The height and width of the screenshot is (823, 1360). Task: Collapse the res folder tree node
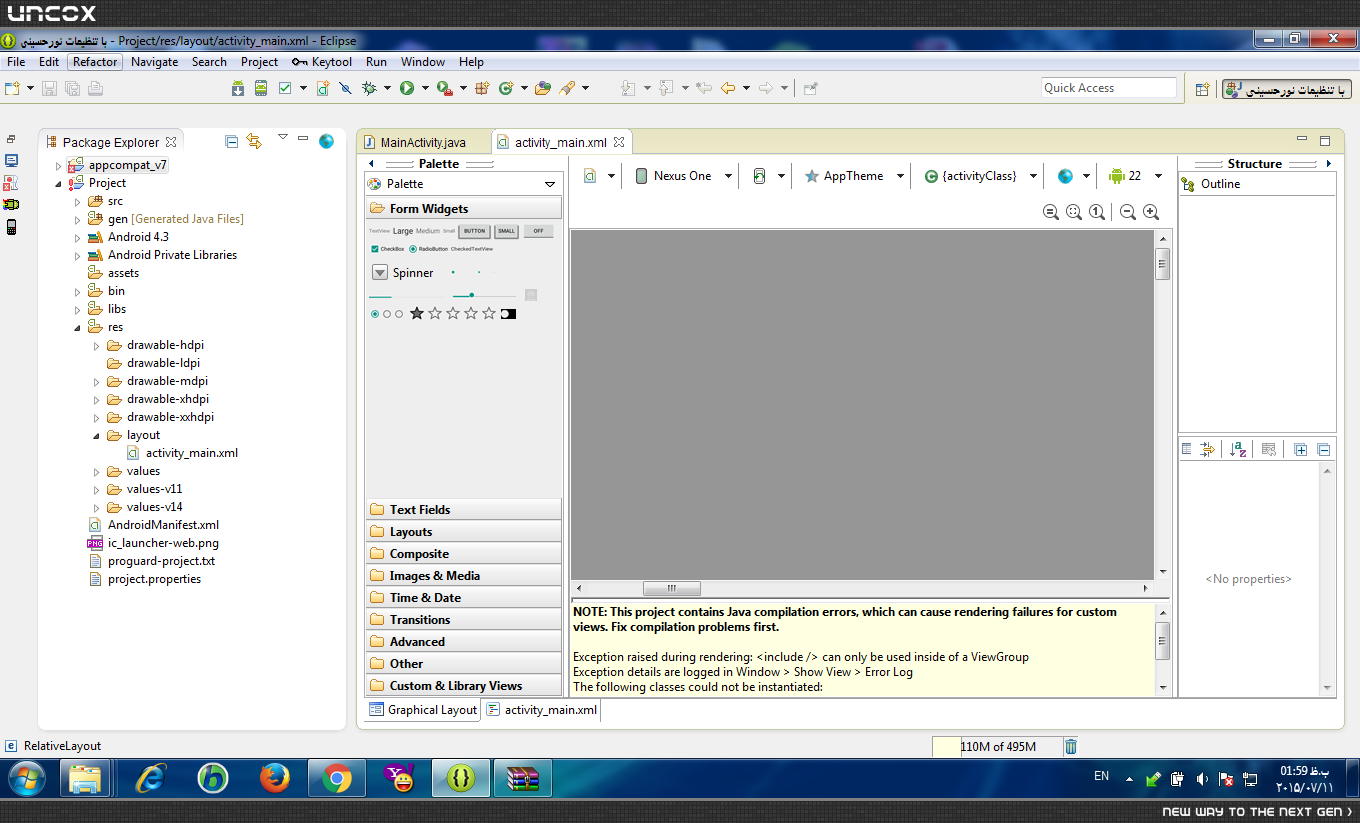[78, 327]
